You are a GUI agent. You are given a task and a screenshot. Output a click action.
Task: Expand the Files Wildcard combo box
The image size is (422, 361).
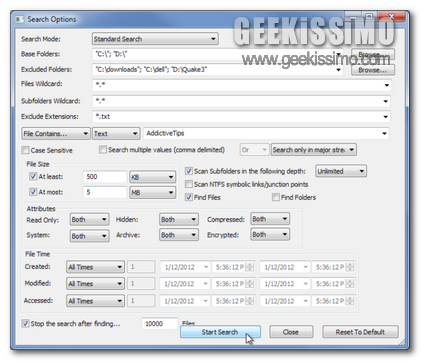point(386,85)
